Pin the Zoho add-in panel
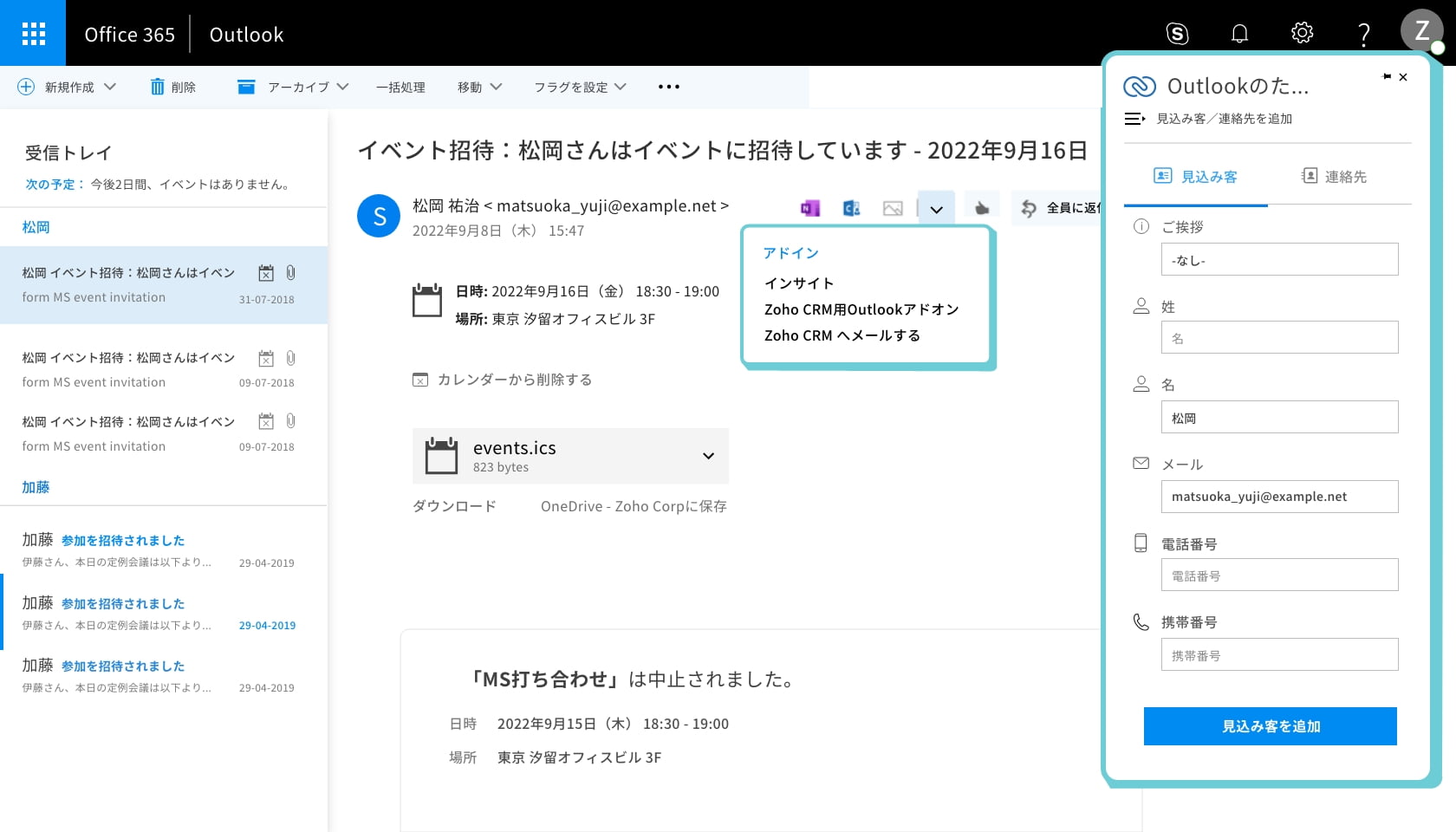 coord(1387,77)
